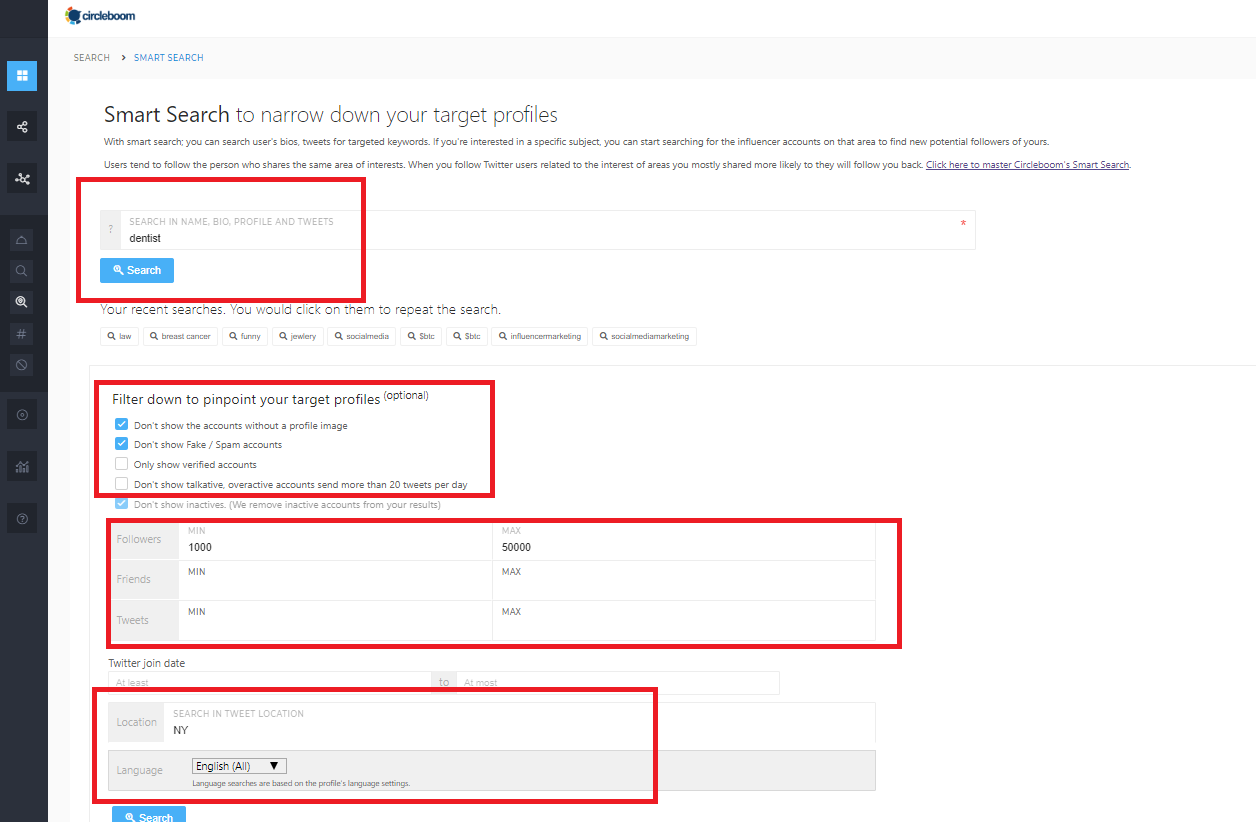
Task: Open the bar chart analytics sidebar icon
Action: click(x=22, y=466)
